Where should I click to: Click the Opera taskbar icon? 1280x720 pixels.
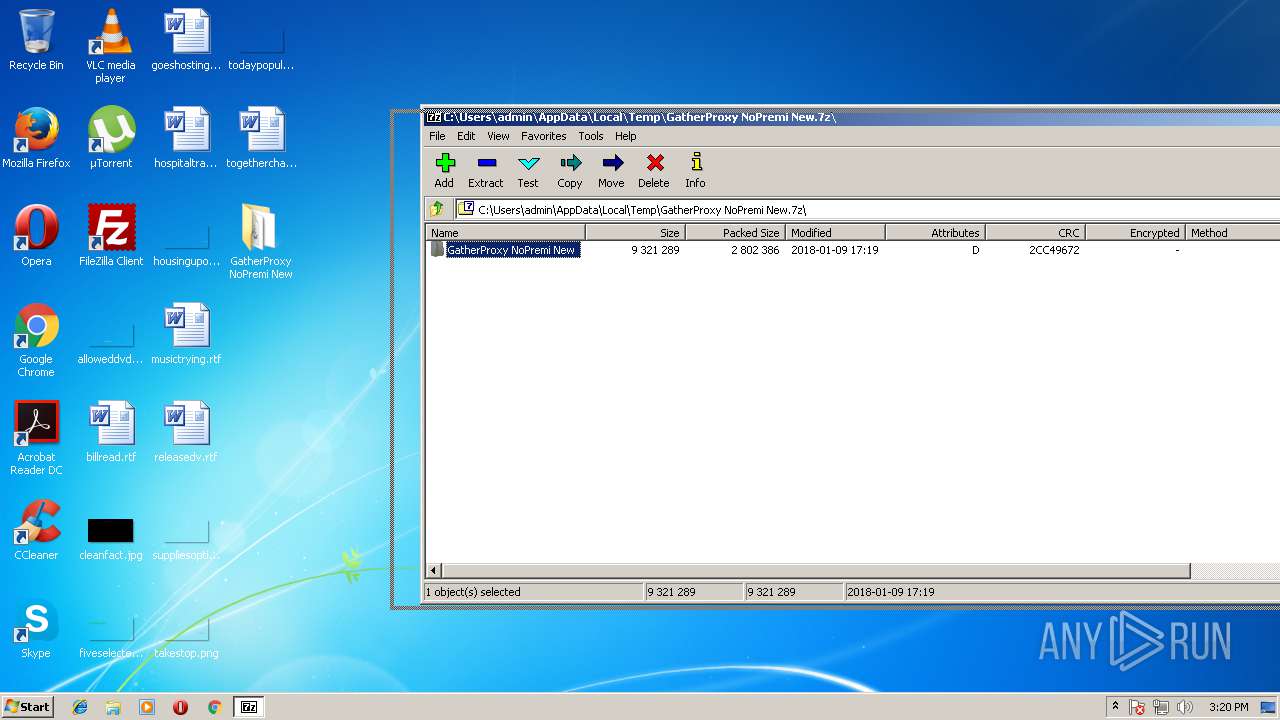tap(180, 707)
